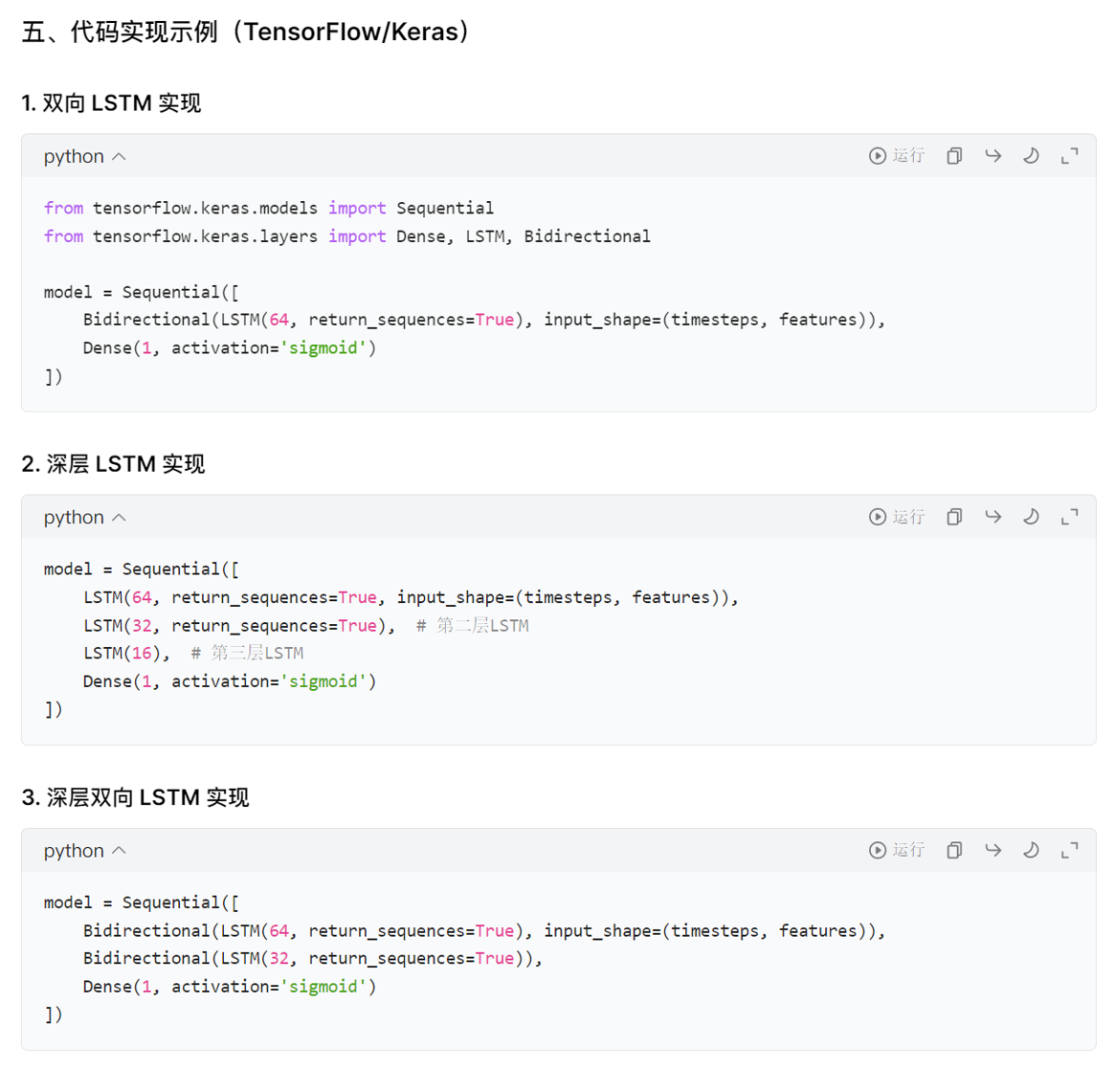Run the deep LSTM code block
The height and width of the screenshot is (1092, 1115).
[897, 517]
